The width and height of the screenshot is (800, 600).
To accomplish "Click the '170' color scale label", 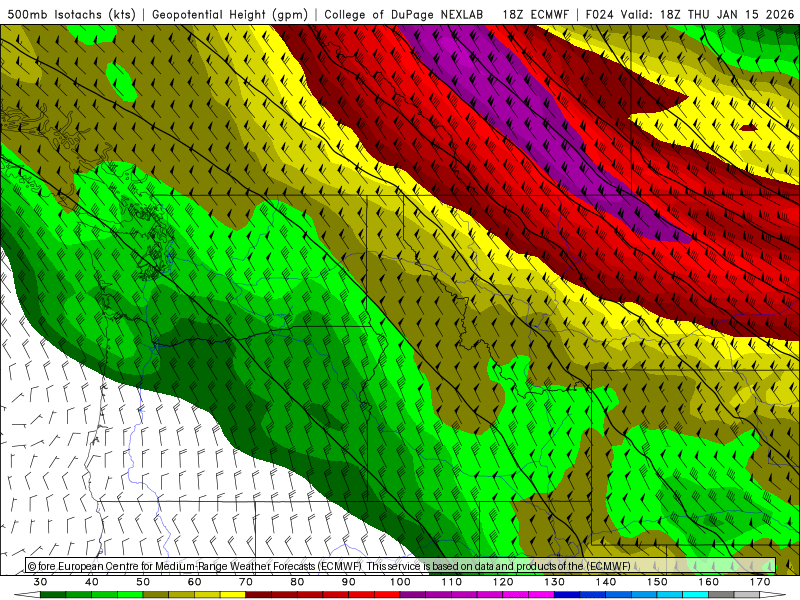I will click(760, 582).
